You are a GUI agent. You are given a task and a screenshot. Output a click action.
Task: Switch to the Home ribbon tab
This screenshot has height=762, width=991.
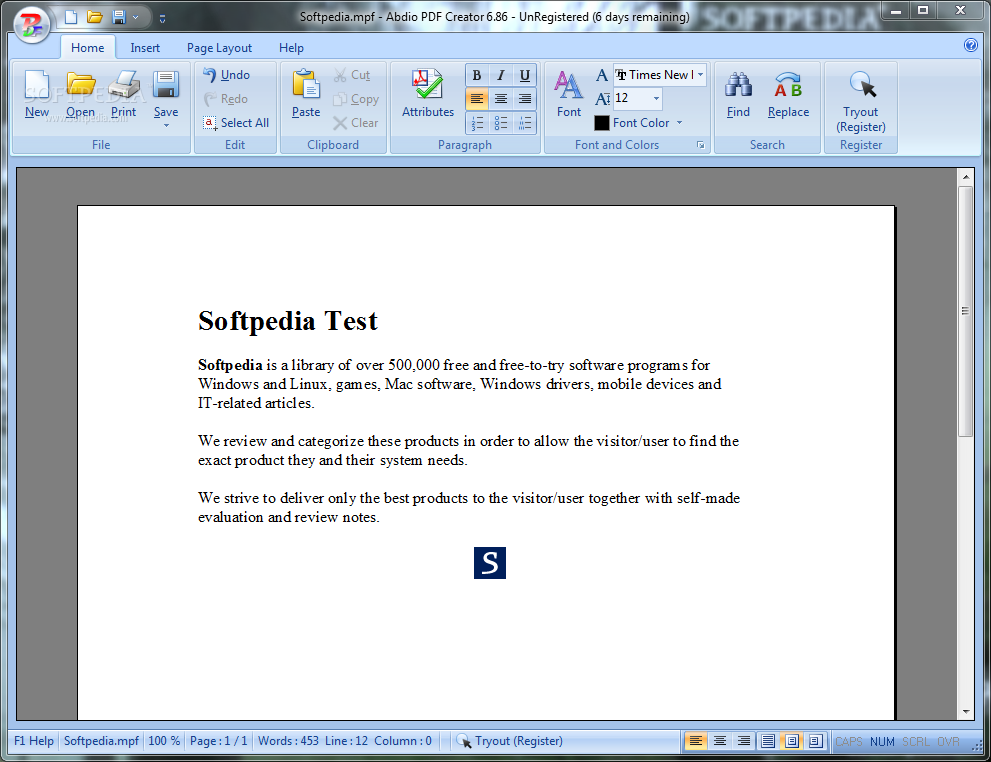click(88, 47)
